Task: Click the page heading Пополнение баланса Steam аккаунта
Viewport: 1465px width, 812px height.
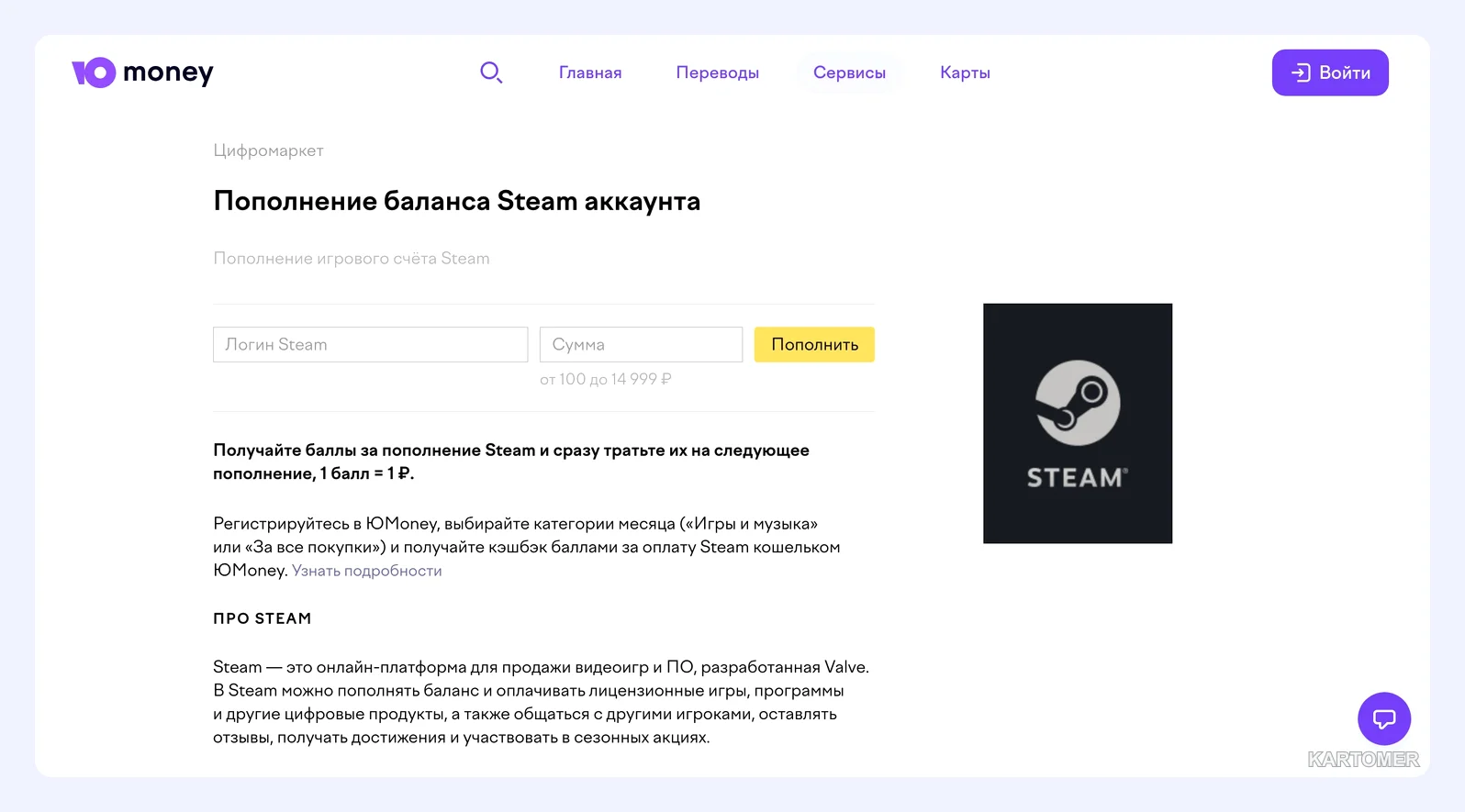Action: point(456,201)
